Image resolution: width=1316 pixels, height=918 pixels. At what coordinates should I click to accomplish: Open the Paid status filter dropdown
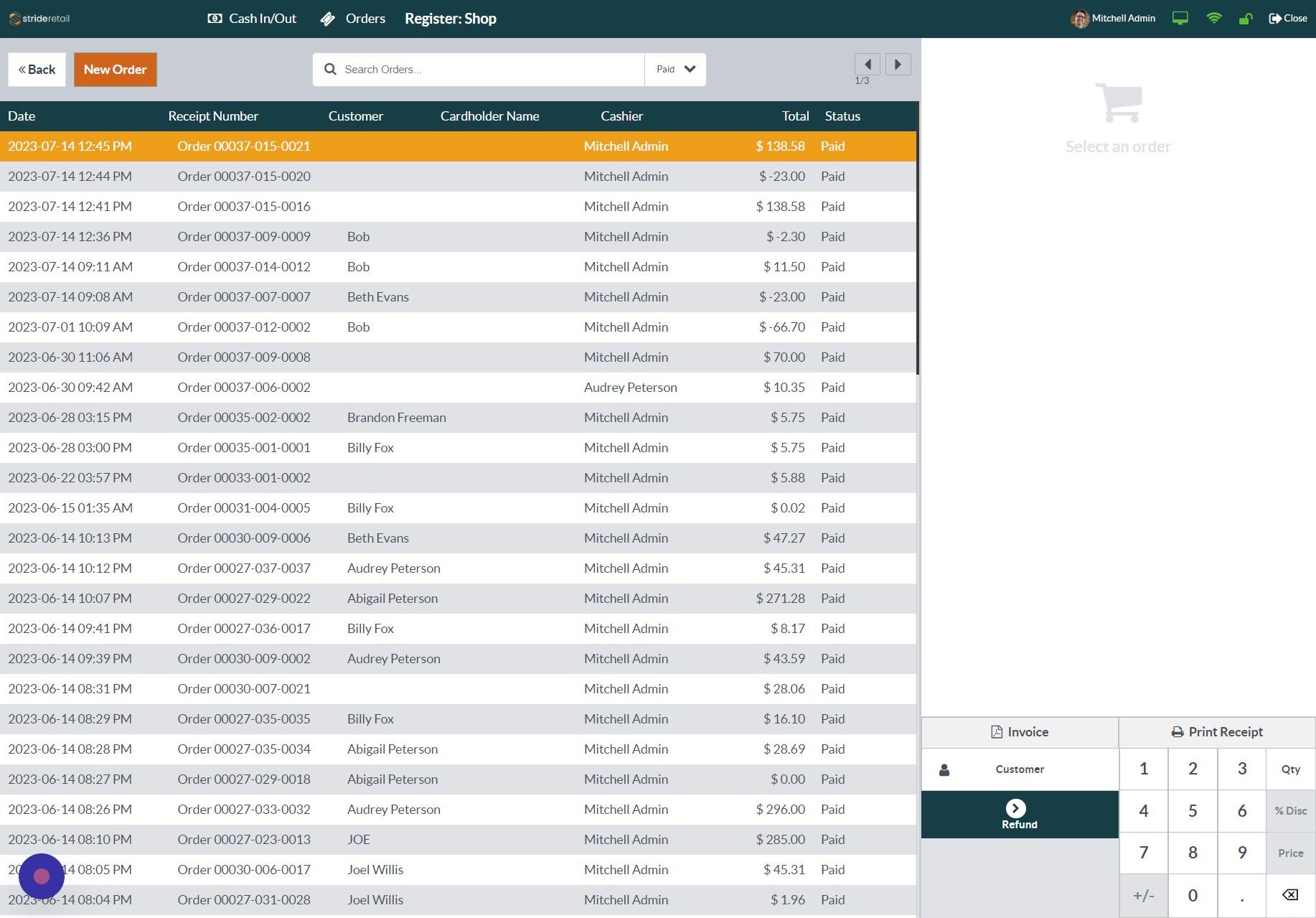click(675, 70)
